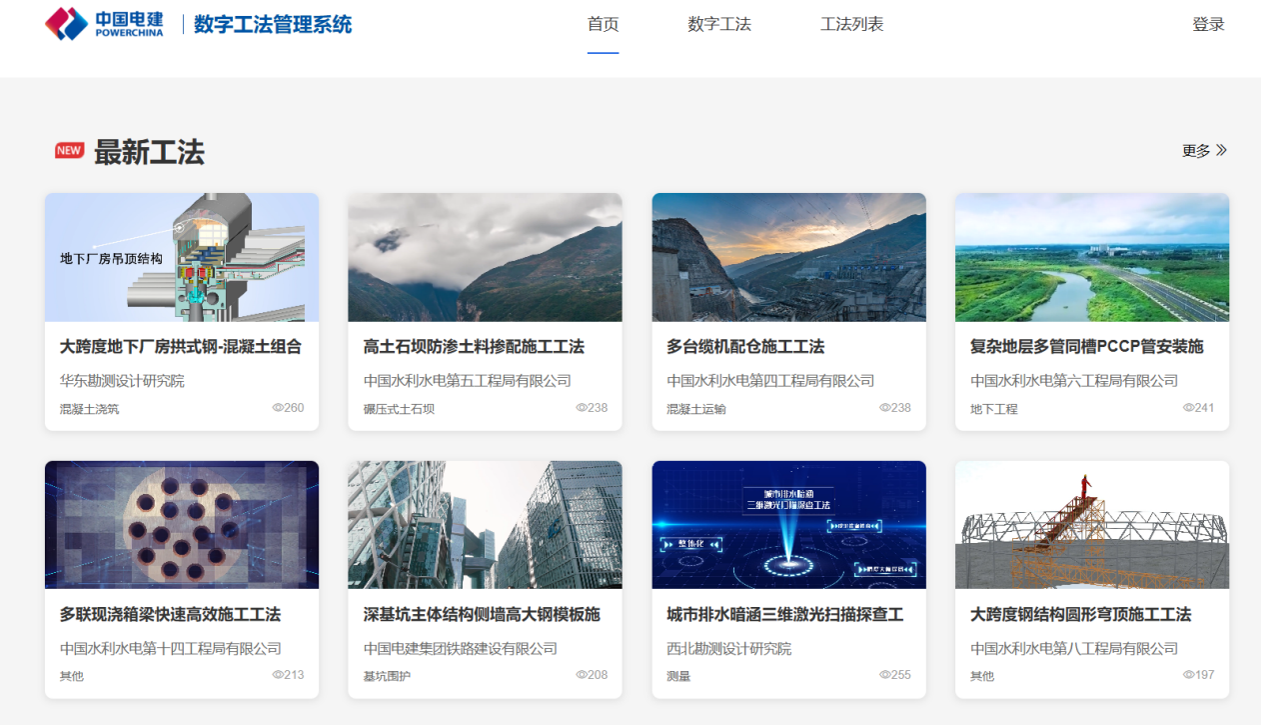
Task: Switch to the 数字工法 tab
Action: pyautogui.click(x=719, y=25)
